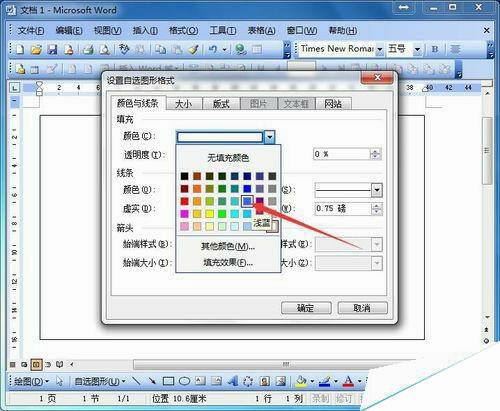Screen dimensions: 500x411
Task: Pick the black color swatch
Action: (184, 176)
